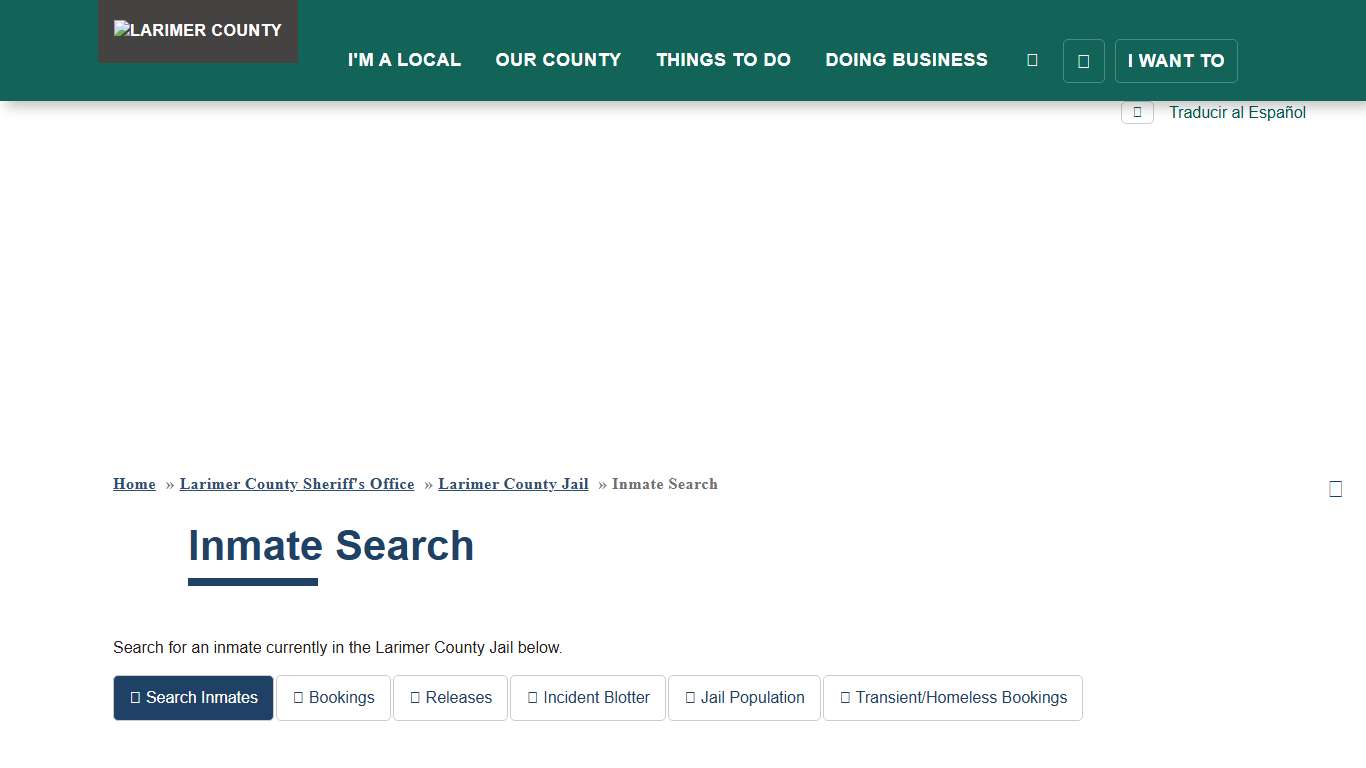Viewport: 1366px width, 768px height.
Task: View Transient/Homeless Bookings
Action: coord(952,697)
